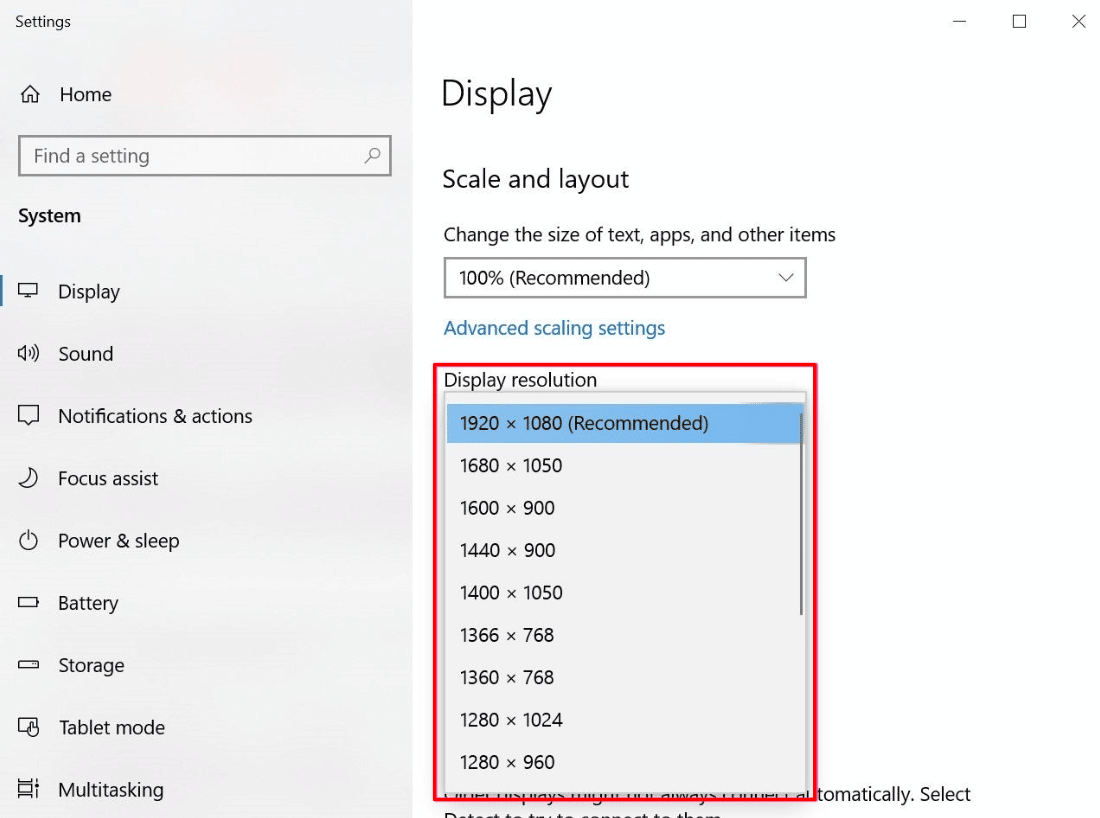Open Storage settings from the sidebar
The height and width of the screenshot is (818, 1100).
tap(31, 665)
